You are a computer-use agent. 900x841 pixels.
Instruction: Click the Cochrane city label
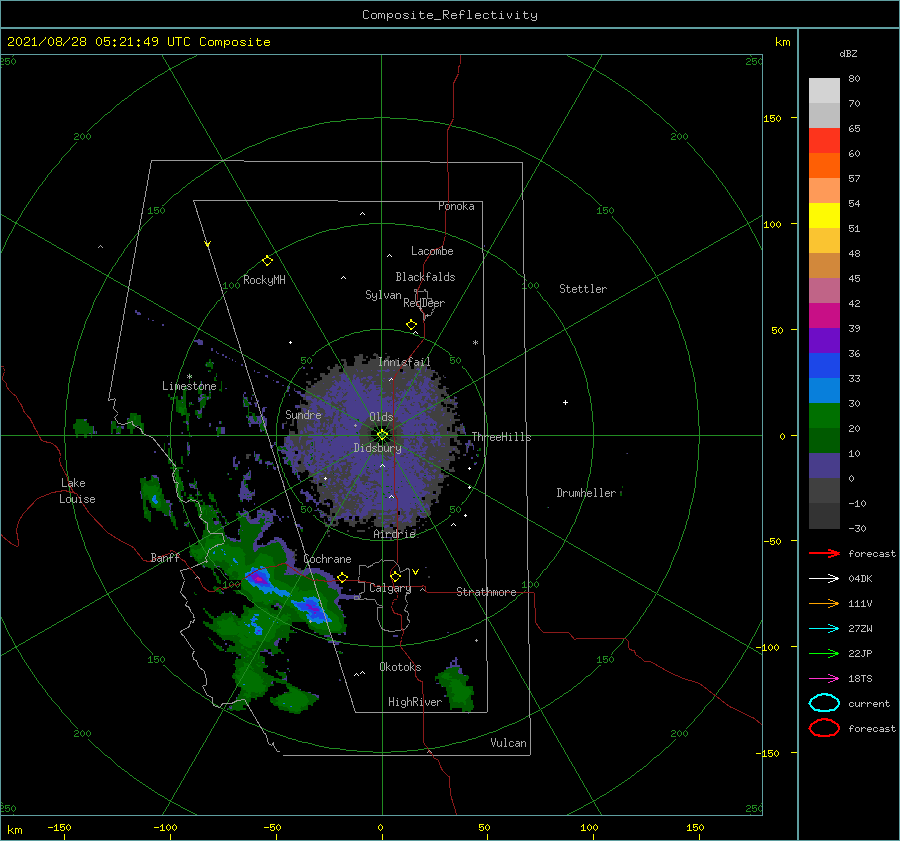[327, 559]
